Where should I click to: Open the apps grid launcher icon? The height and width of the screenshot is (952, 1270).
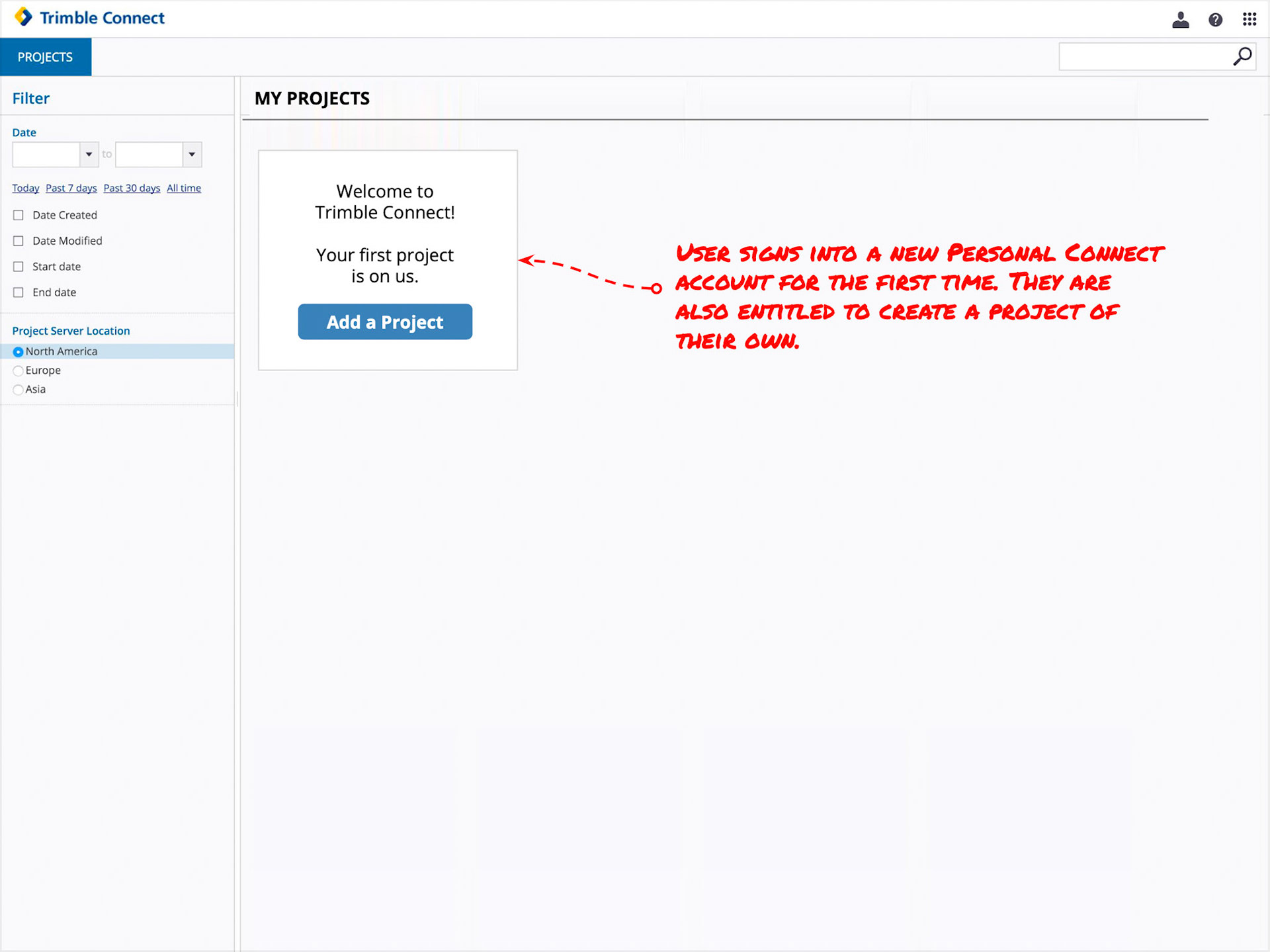(1249, 19)
